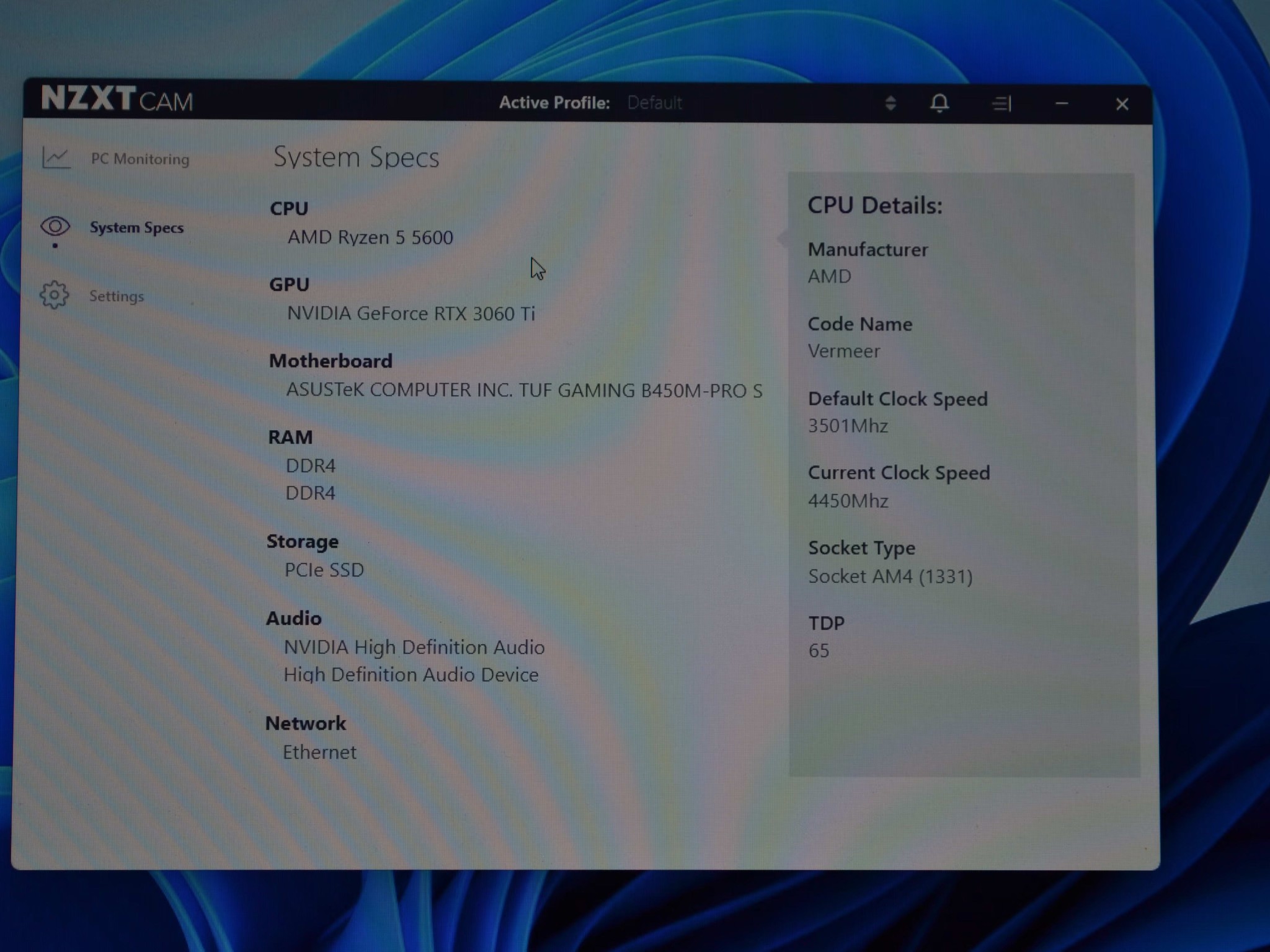Screen dimensions: 1270x952
Task: Open the Default profile dropdown
Action: (655, 103)
